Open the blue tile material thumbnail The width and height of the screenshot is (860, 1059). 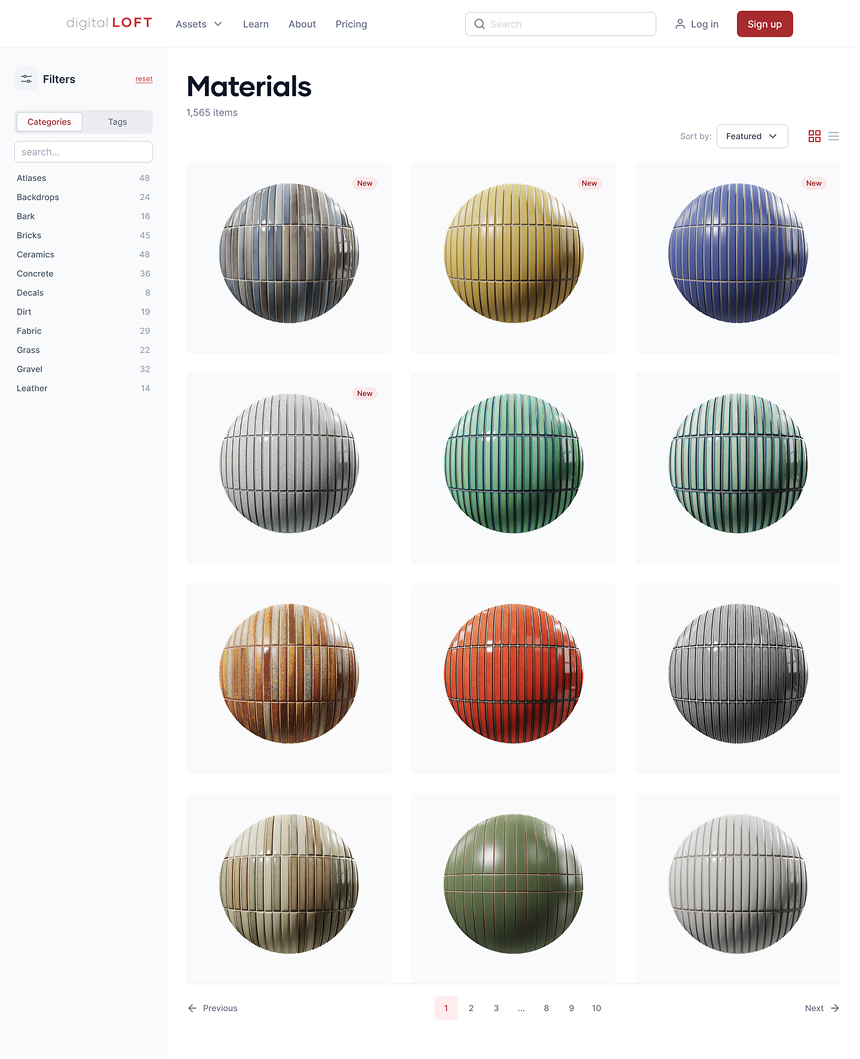(x=738, y=257)
